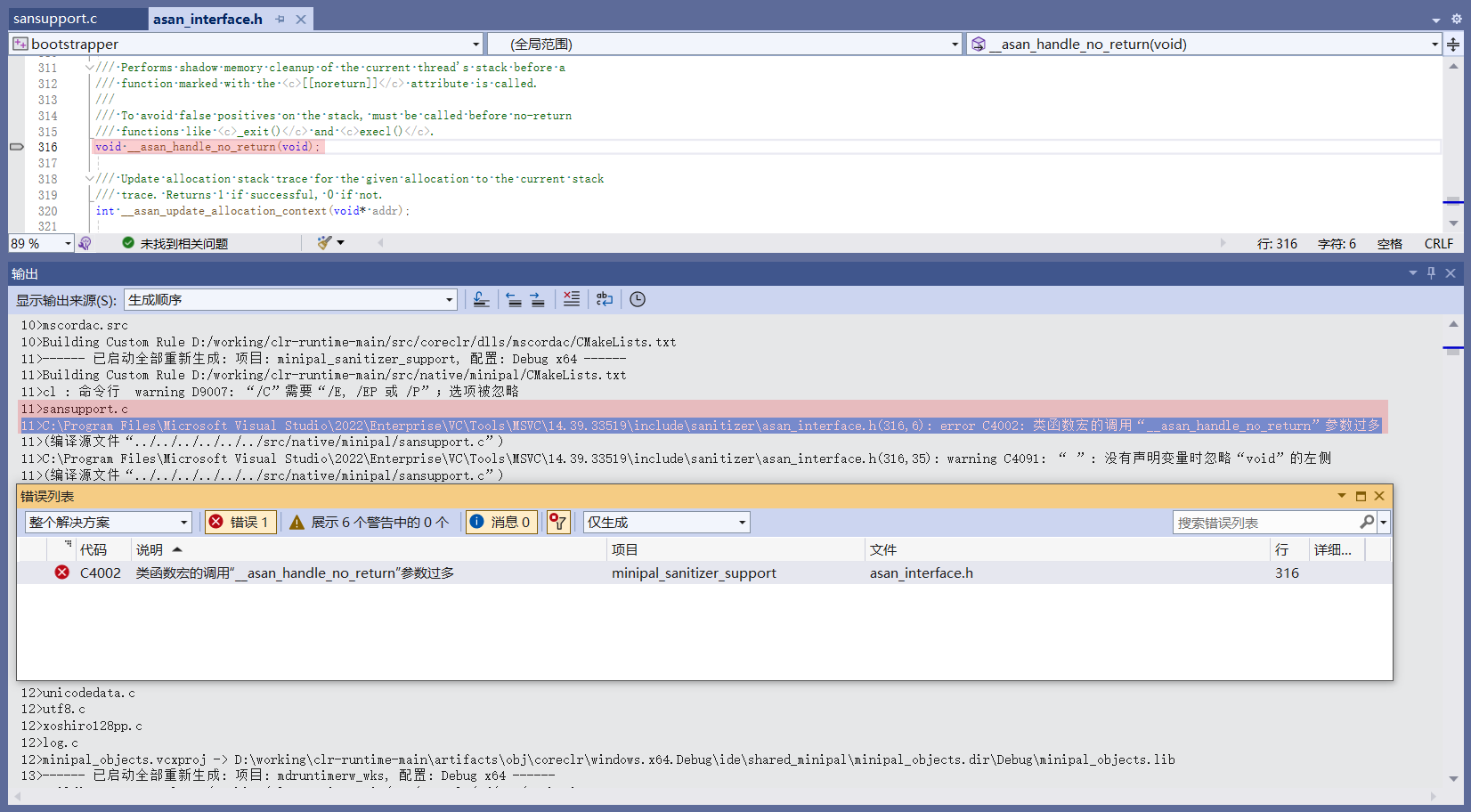Pin the Output panel

tap(1431, 273)
